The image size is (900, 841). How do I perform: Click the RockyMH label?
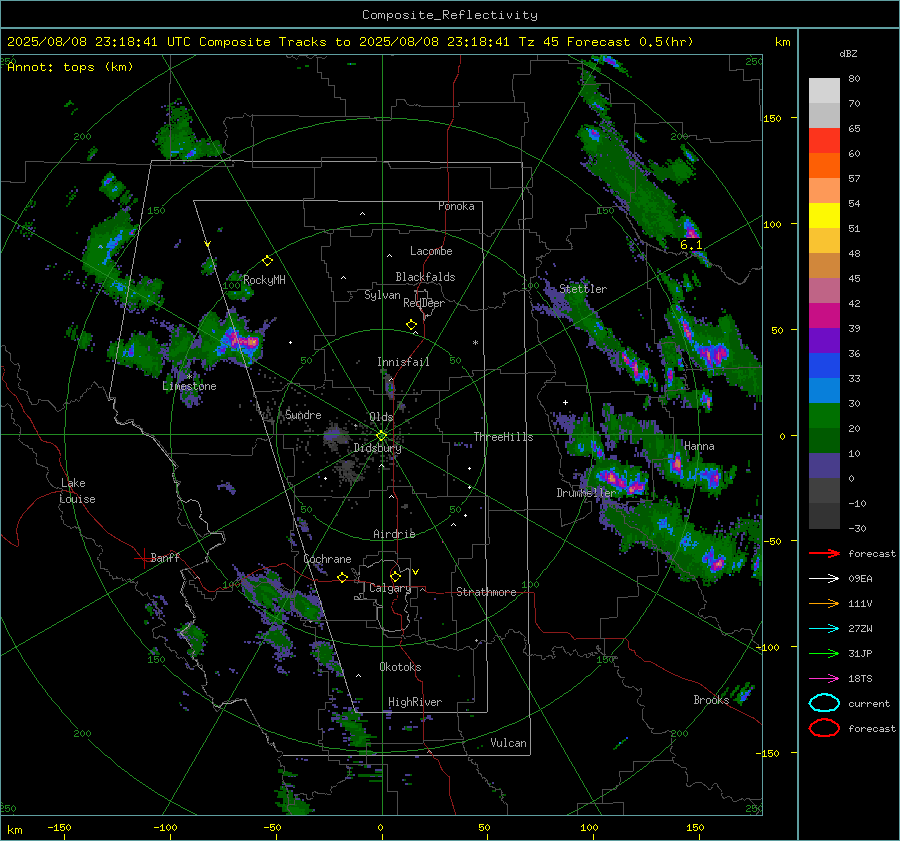[264, 280]
